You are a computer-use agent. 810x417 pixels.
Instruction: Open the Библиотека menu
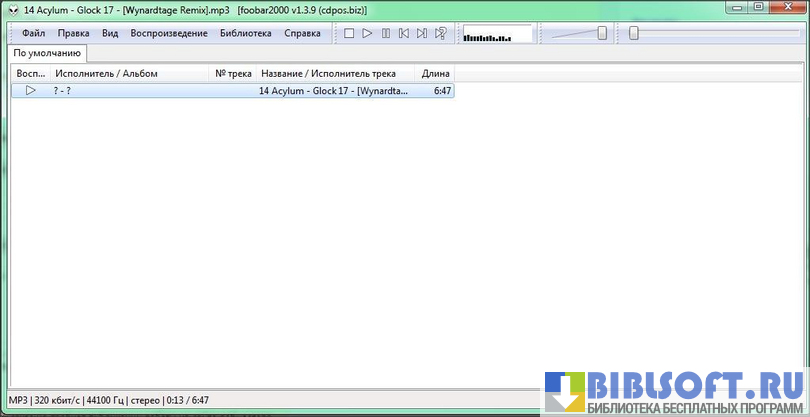coord(246,33)
